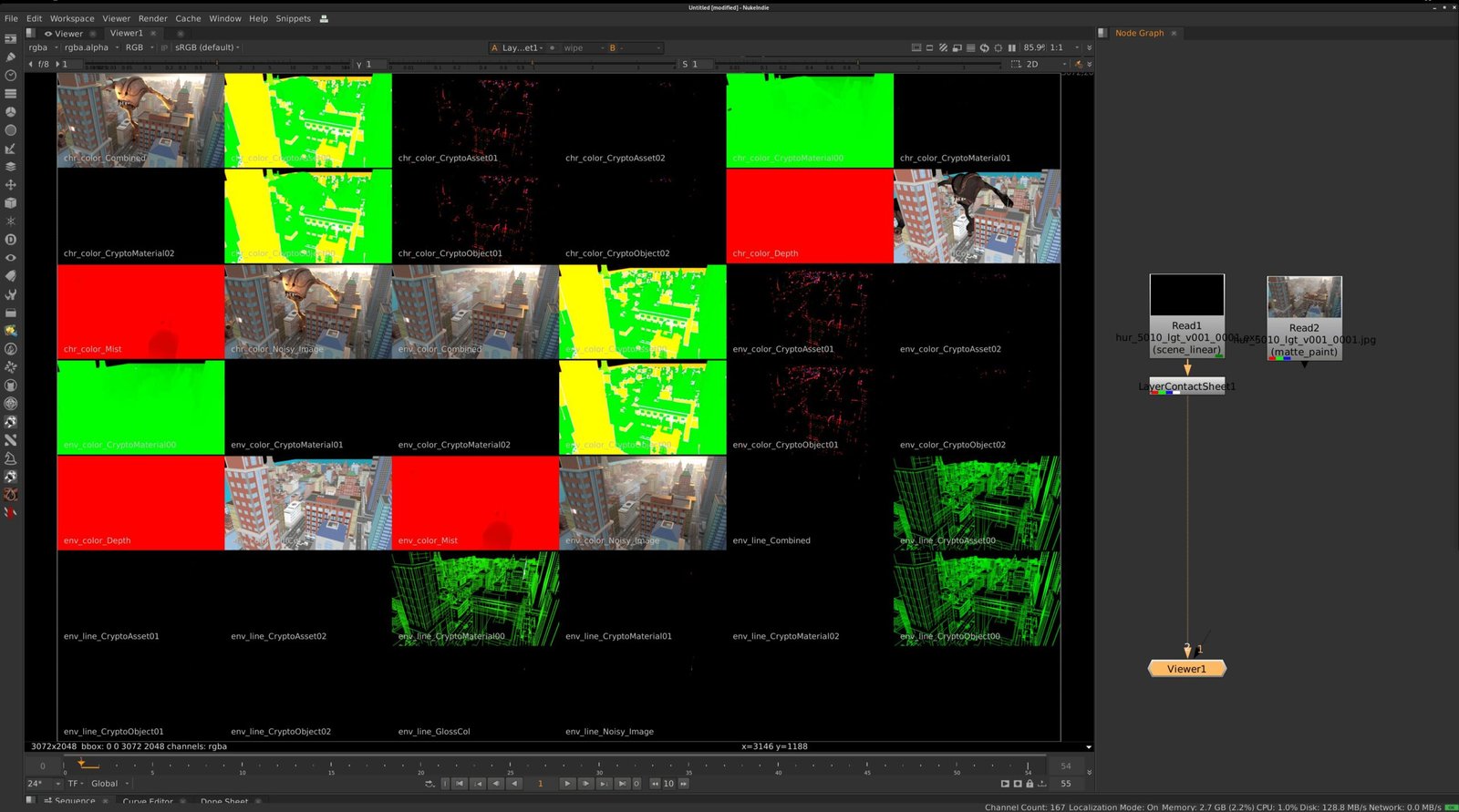Open the Render menu
This screenshot has width=1459, height=812.
(x=152, y=18)
